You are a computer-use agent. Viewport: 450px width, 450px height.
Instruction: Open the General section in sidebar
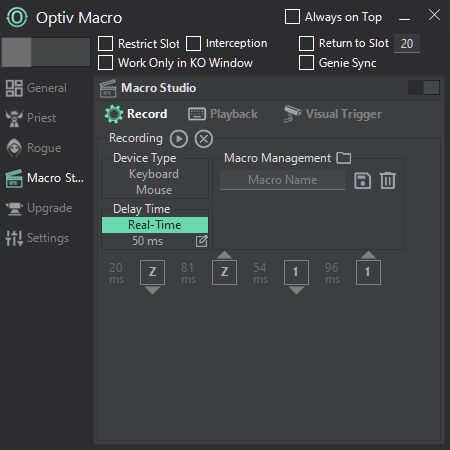37,88
